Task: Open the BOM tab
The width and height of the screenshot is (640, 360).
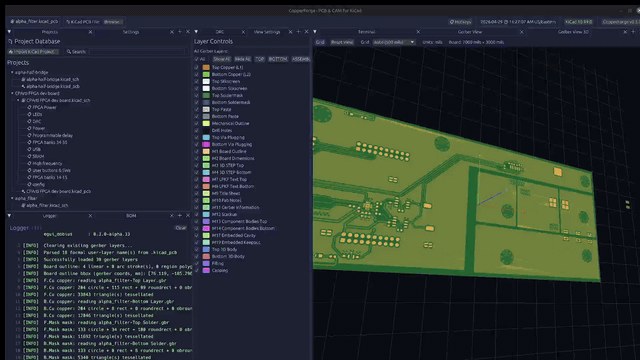Action: coord(131,216)
